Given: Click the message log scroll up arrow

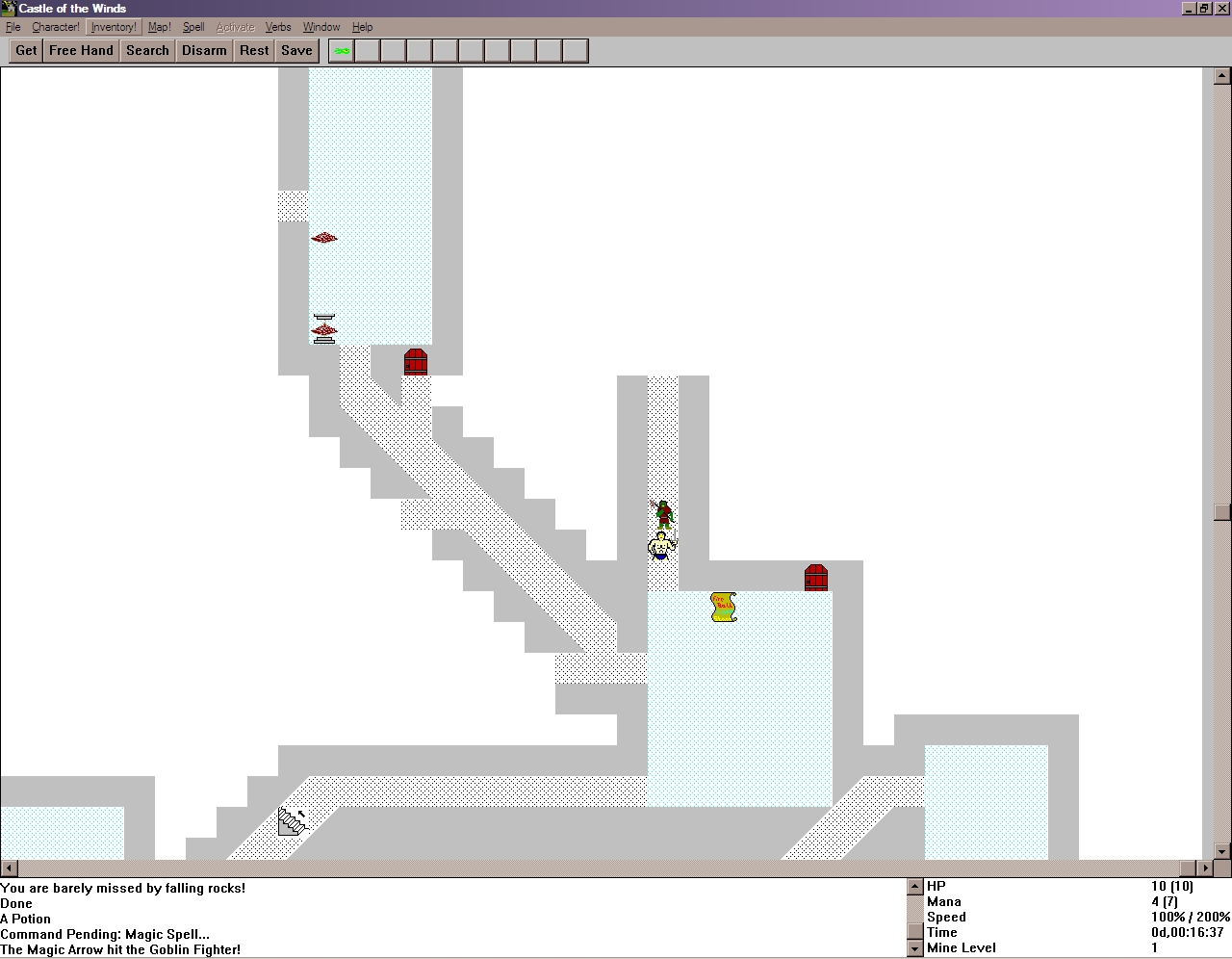Looking at the screenshot, I should (915, 887).
